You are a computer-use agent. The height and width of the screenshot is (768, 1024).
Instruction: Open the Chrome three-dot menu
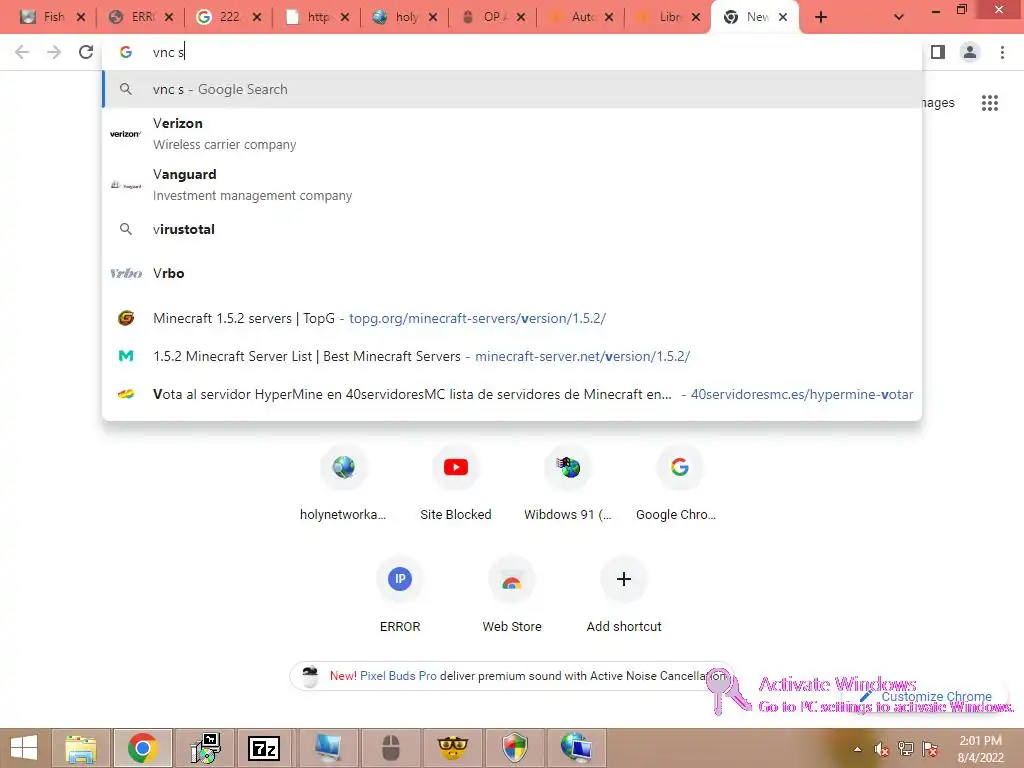(x=1002, y=52)
